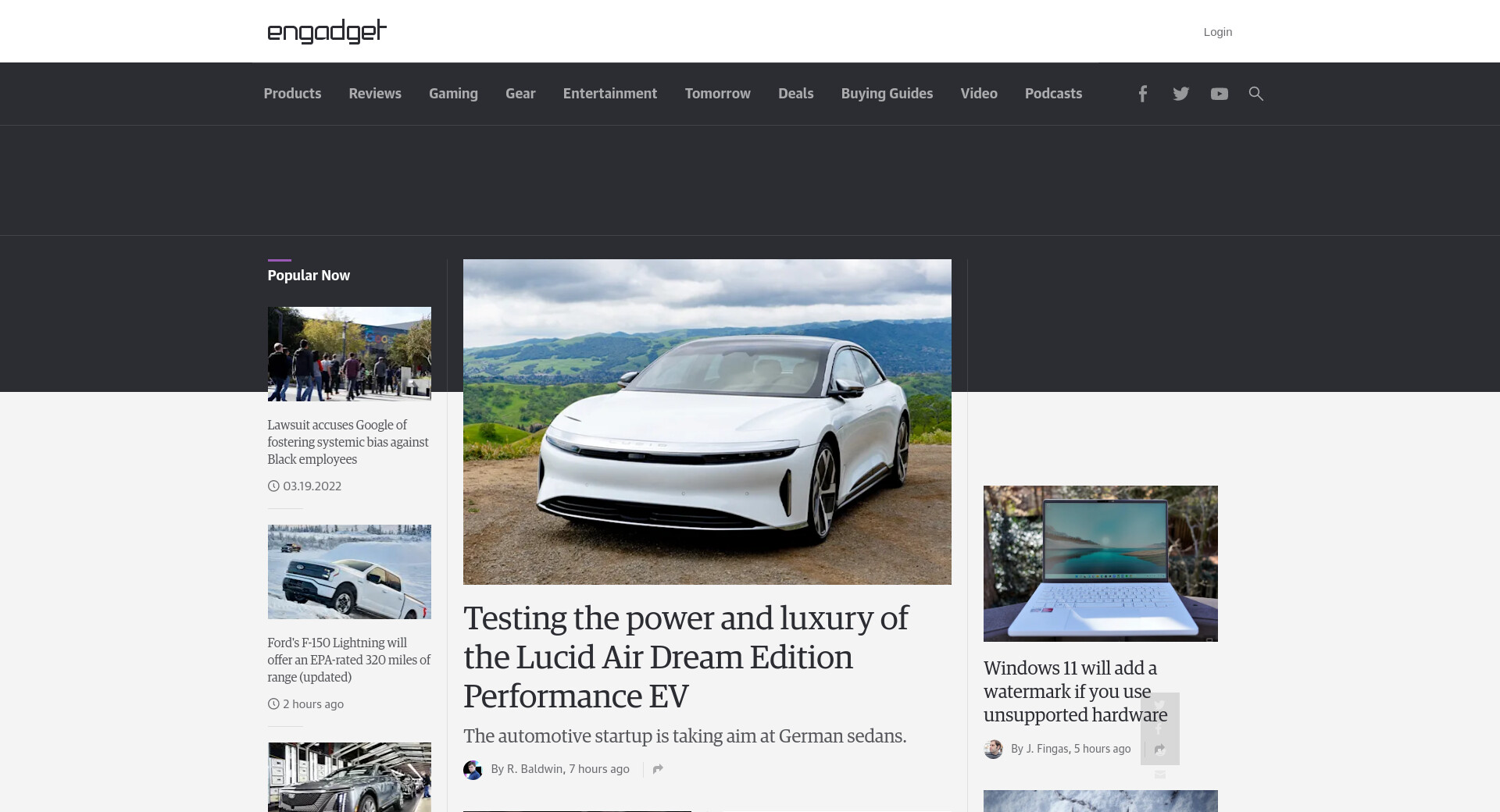
Task: Open the Podcasts section
Action: 1053,94
